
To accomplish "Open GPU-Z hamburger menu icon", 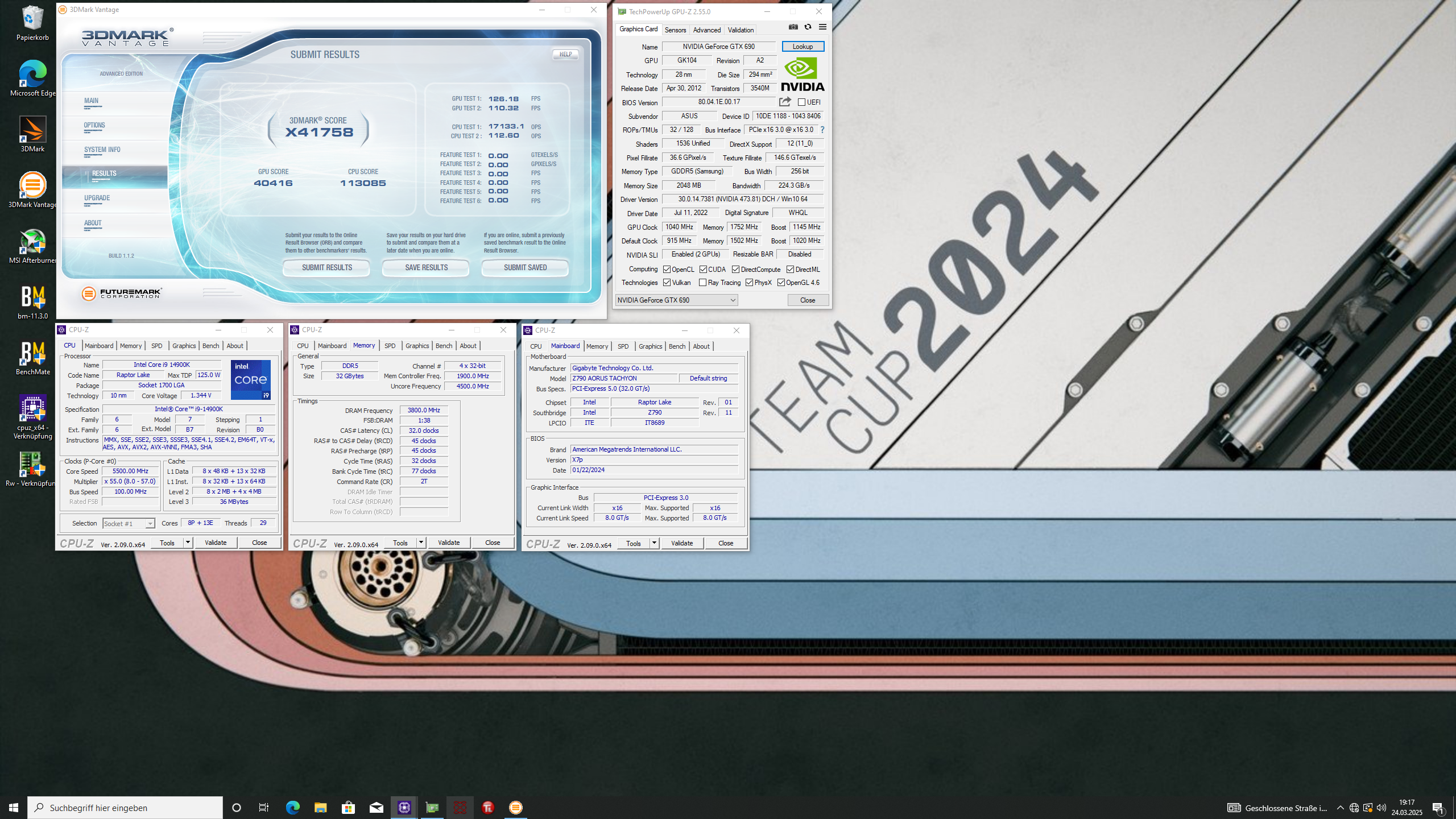I will click(x=822, y=27).
